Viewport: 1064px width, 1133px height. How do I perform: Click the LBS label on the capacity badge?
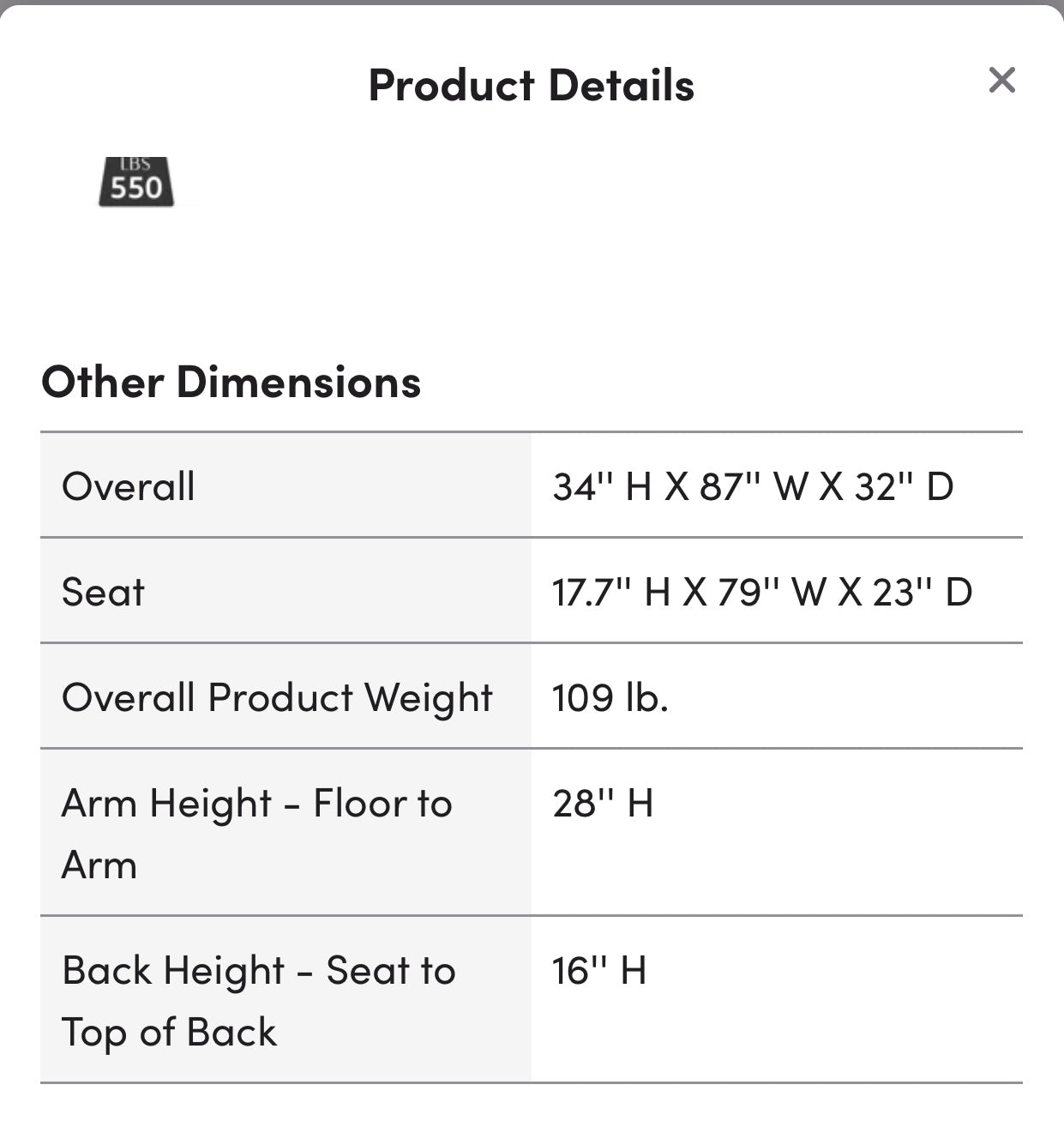click(137, 163)
